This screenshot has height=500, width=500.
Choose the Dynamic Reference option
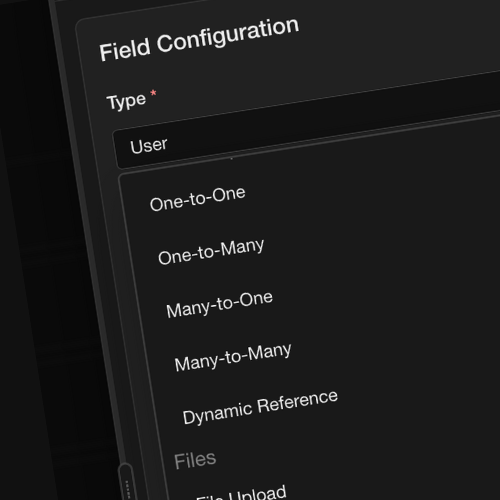click(260, 407)
